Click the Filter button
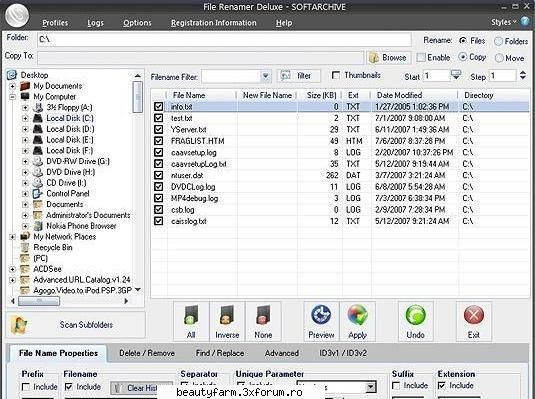Viewport: 535px width, 399px height. pos(299,76)
